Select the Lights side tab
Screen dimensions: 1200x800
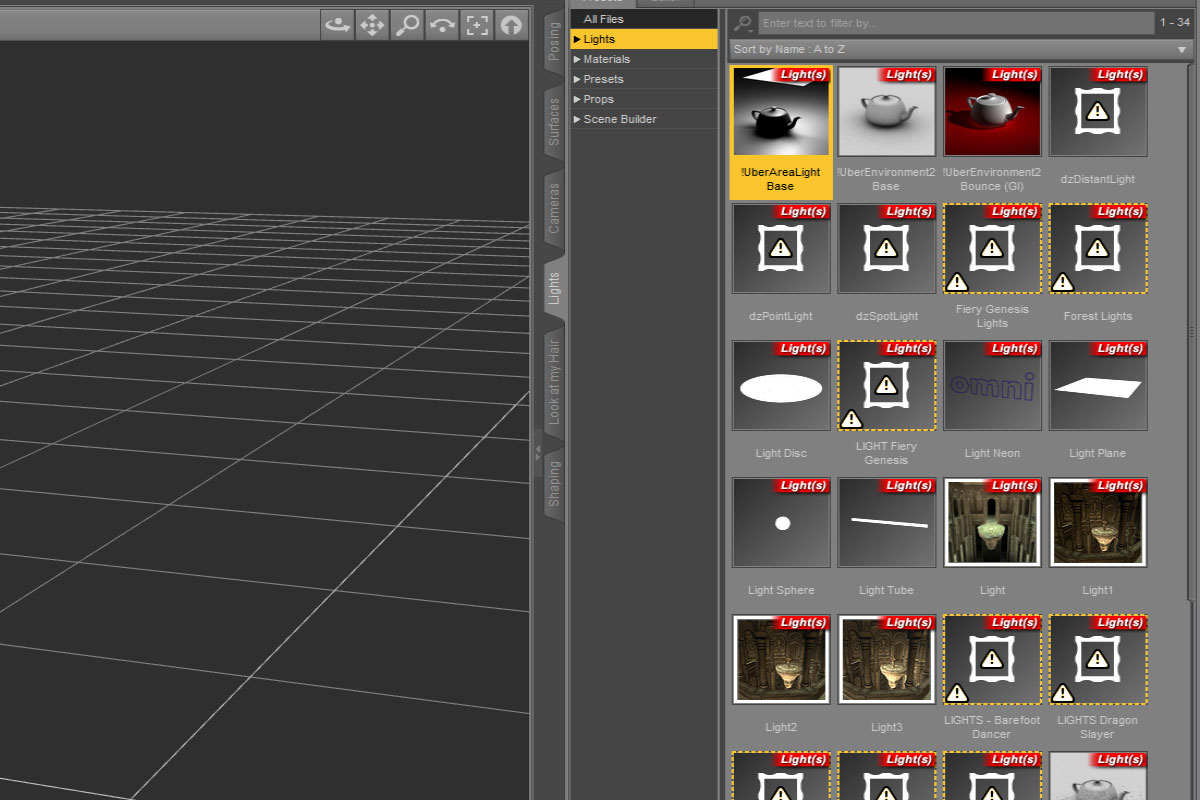click(x=554, y=289)
